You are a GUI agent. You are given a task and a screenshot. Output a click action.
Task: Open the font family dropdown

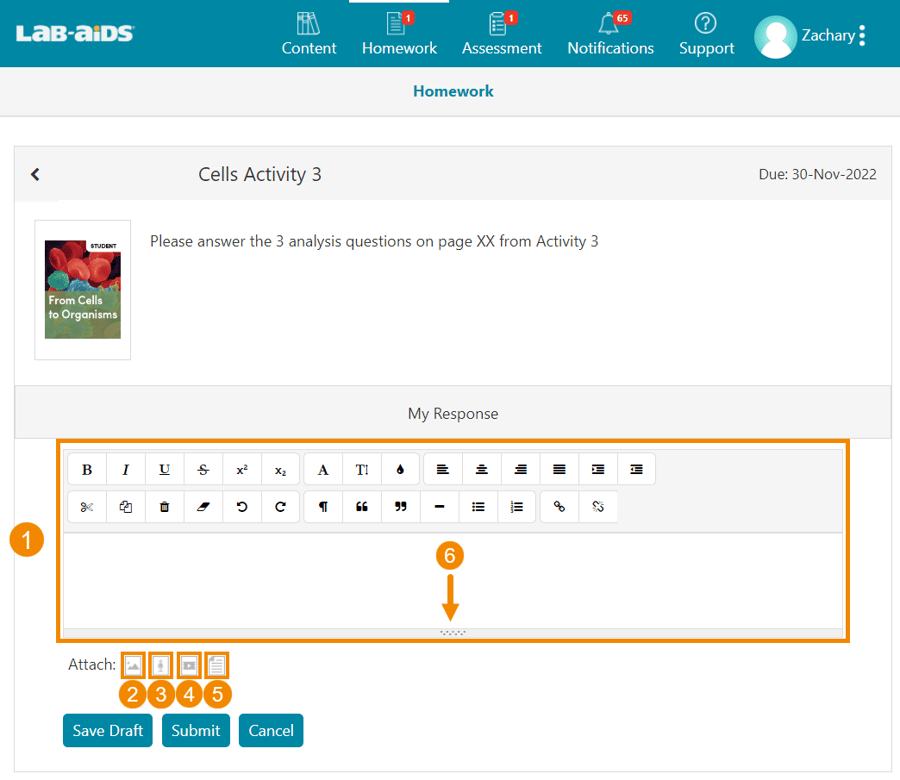[x=323, y=469]
